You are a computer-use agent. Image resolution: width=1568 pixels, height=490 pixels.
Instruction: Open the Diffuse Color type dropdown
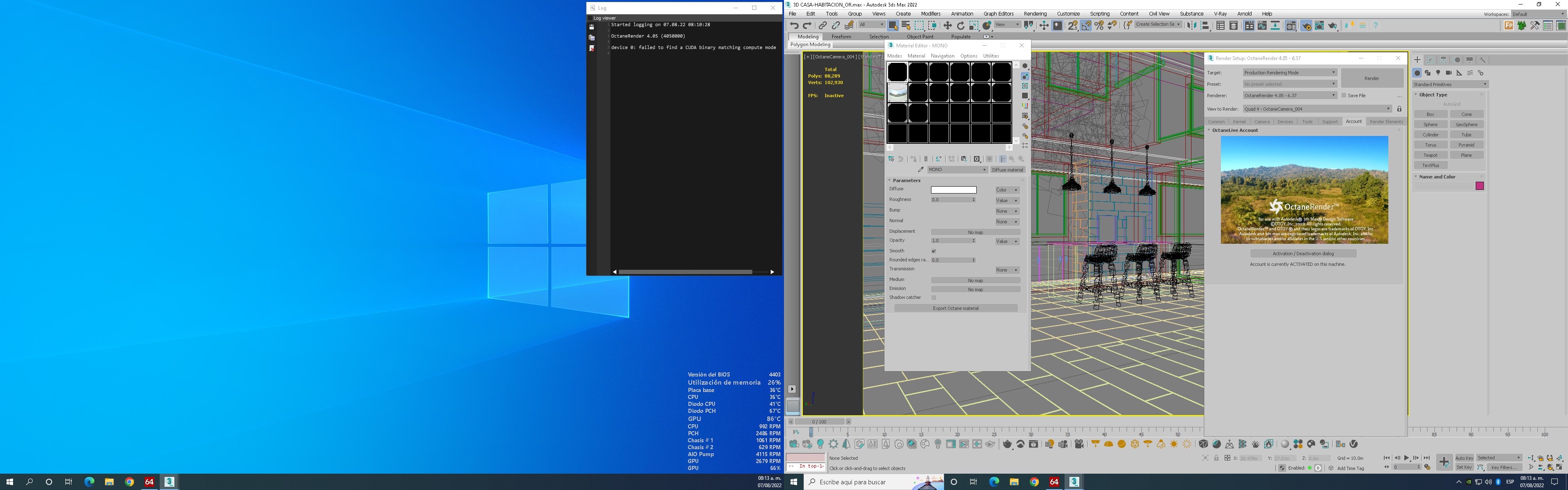(x=1007, y=190)
